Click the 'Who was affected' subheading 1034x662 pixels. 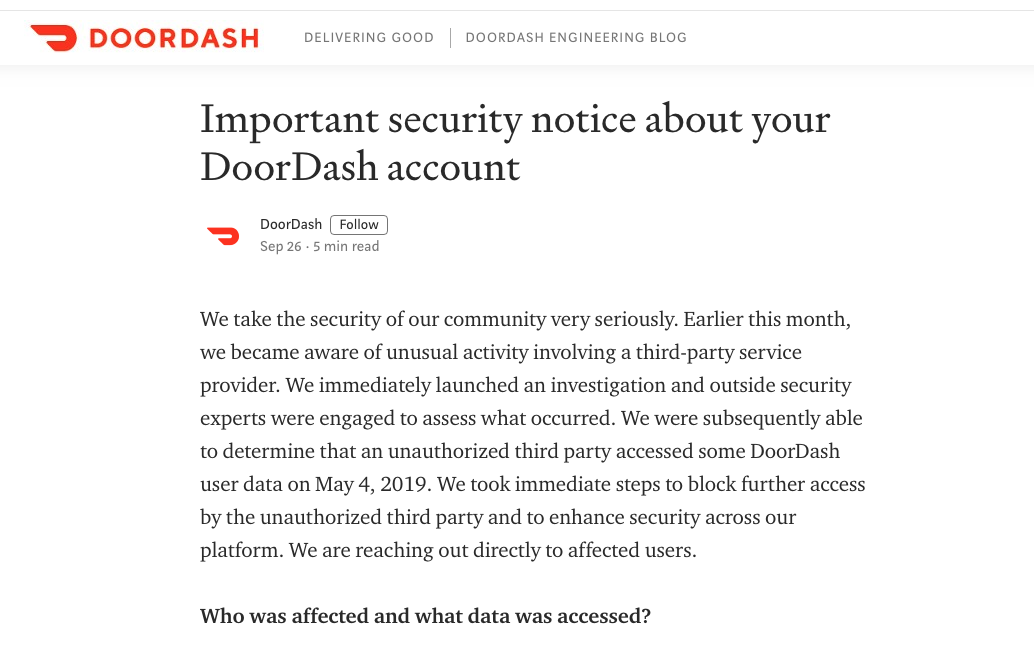[x=425, y=616]
